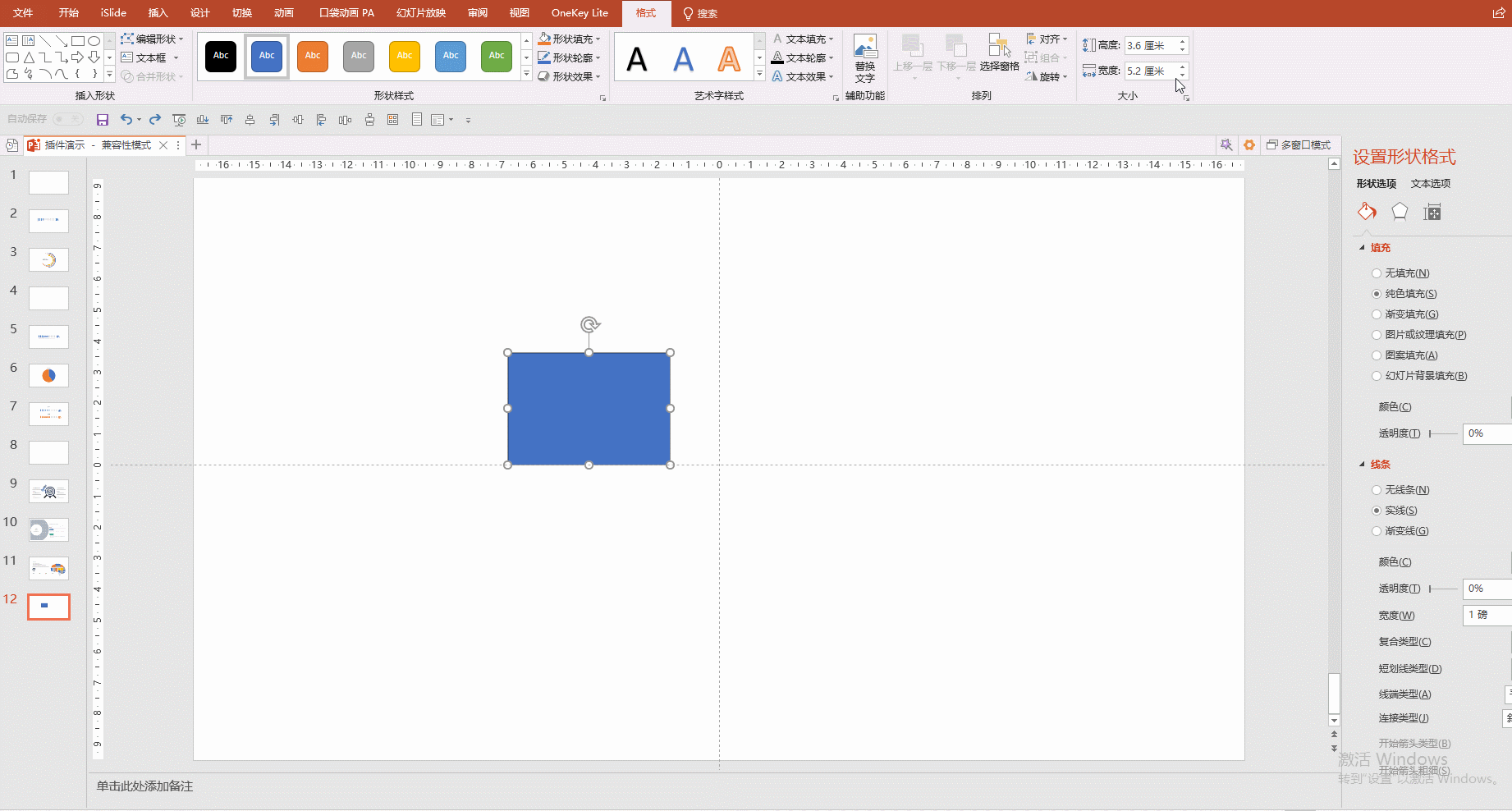
Task: Click the Replace Text (替换文字) icon
Action: (x=865, y=58)
